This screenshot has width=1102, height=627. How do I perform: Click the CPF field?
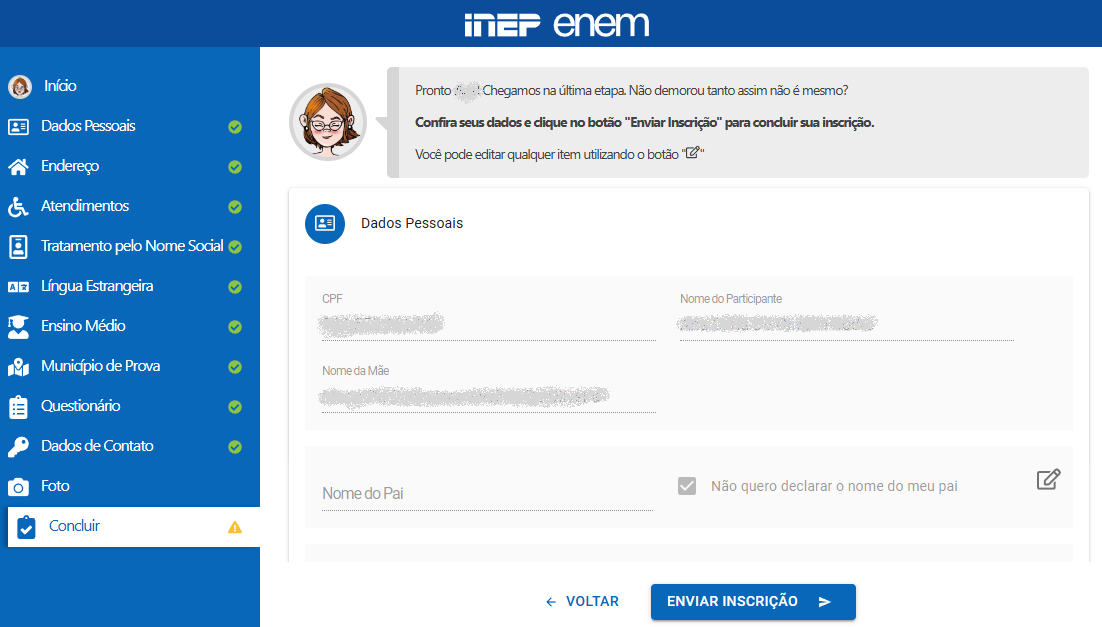coord(488,324)
